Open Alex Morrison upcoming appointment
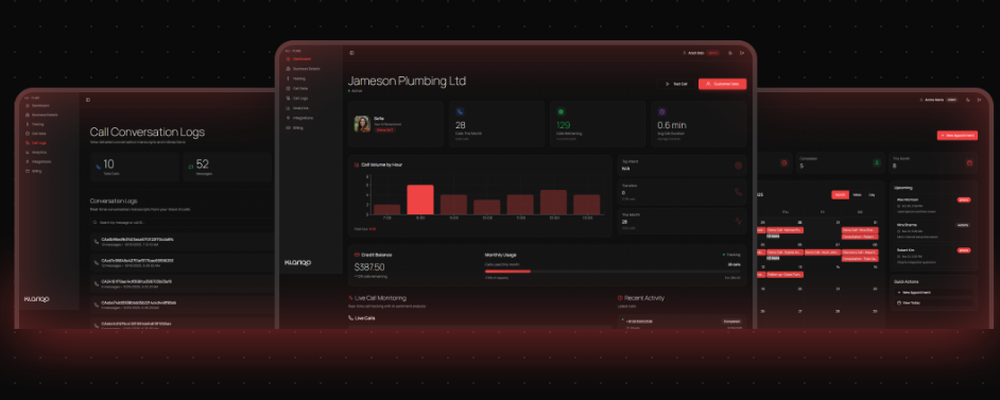The height and width of the screenshot is (400, 1000). click(x=933, y=205)
